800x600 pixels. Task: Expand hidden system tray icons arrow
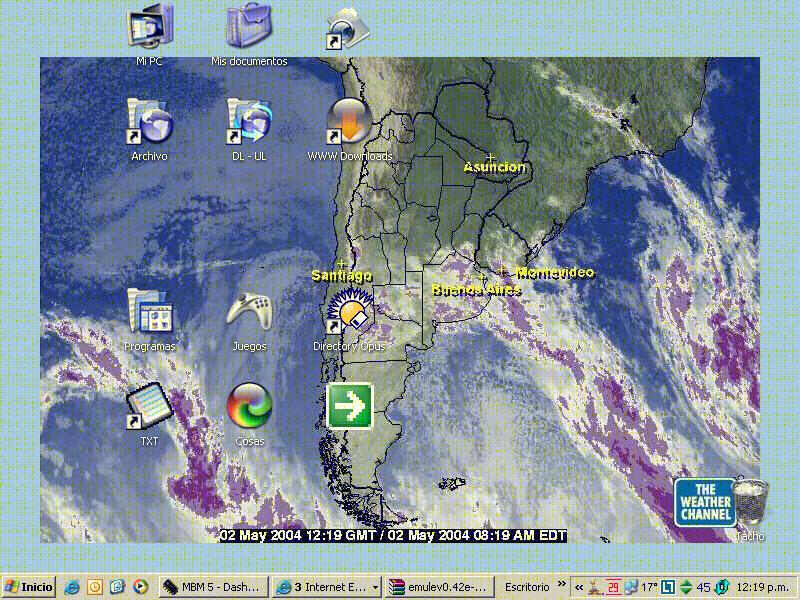click(x=579, y=587)
